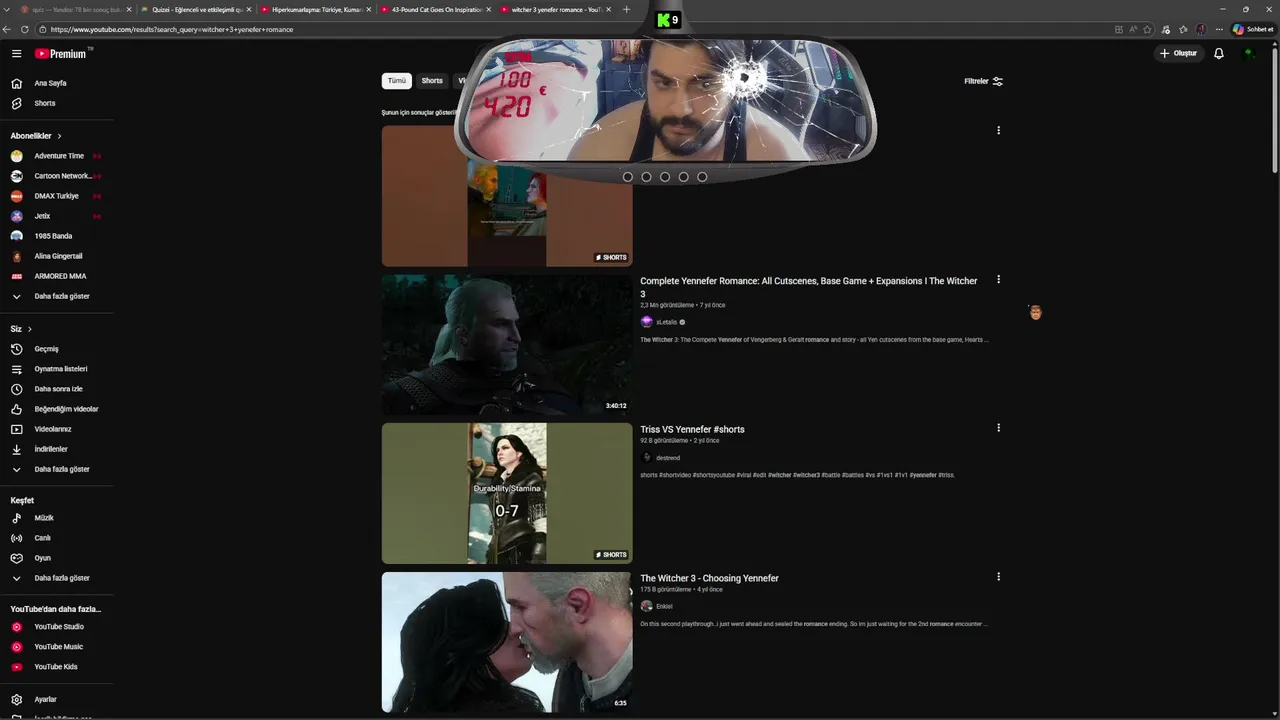Open Complete Yennefer Romance video title
This screenshot has width=1280, height=720.
(x=809, y=287)
